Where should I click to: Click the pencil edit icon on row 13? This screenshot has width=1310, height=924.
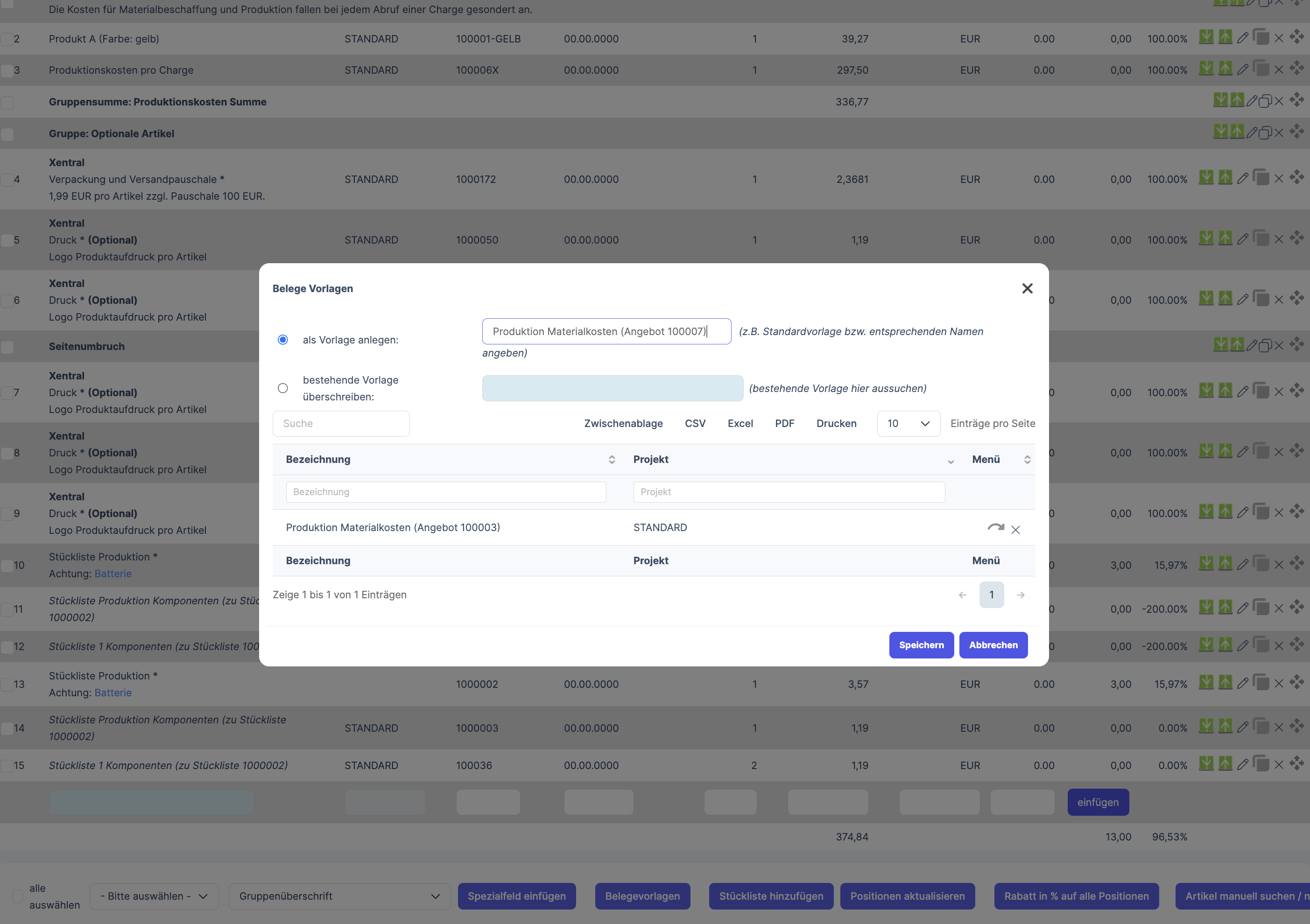(1243, 683)
